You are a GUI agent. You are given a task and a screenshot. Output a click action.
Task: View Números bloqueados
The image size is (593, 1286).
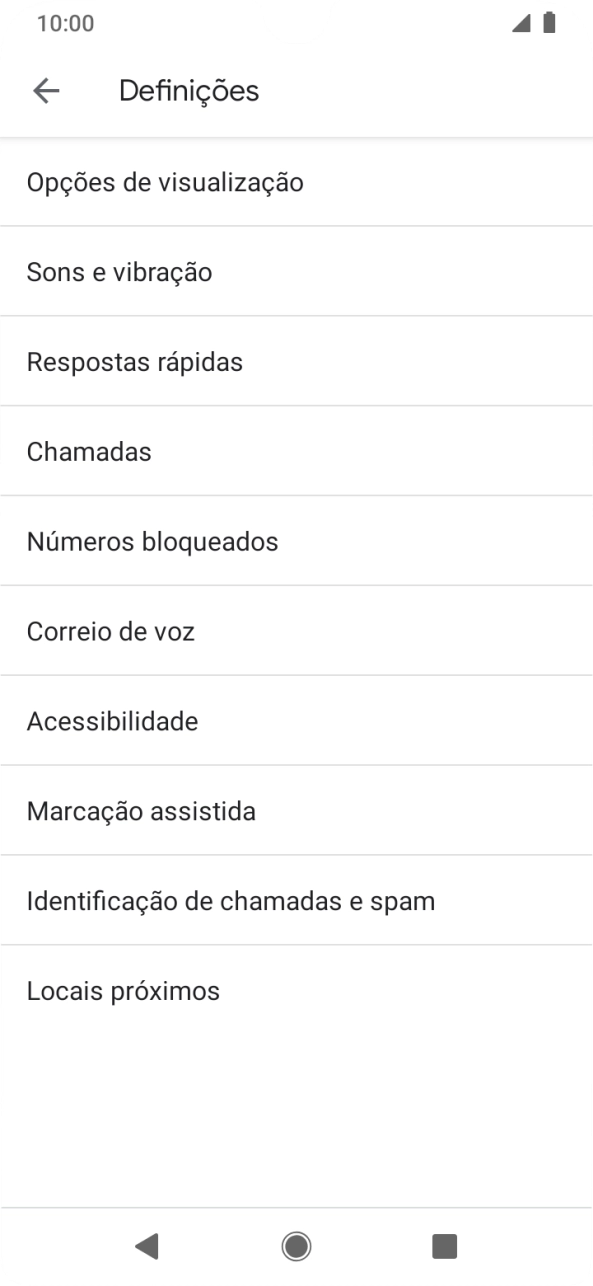pyautogui.click(x=153, y=541)
